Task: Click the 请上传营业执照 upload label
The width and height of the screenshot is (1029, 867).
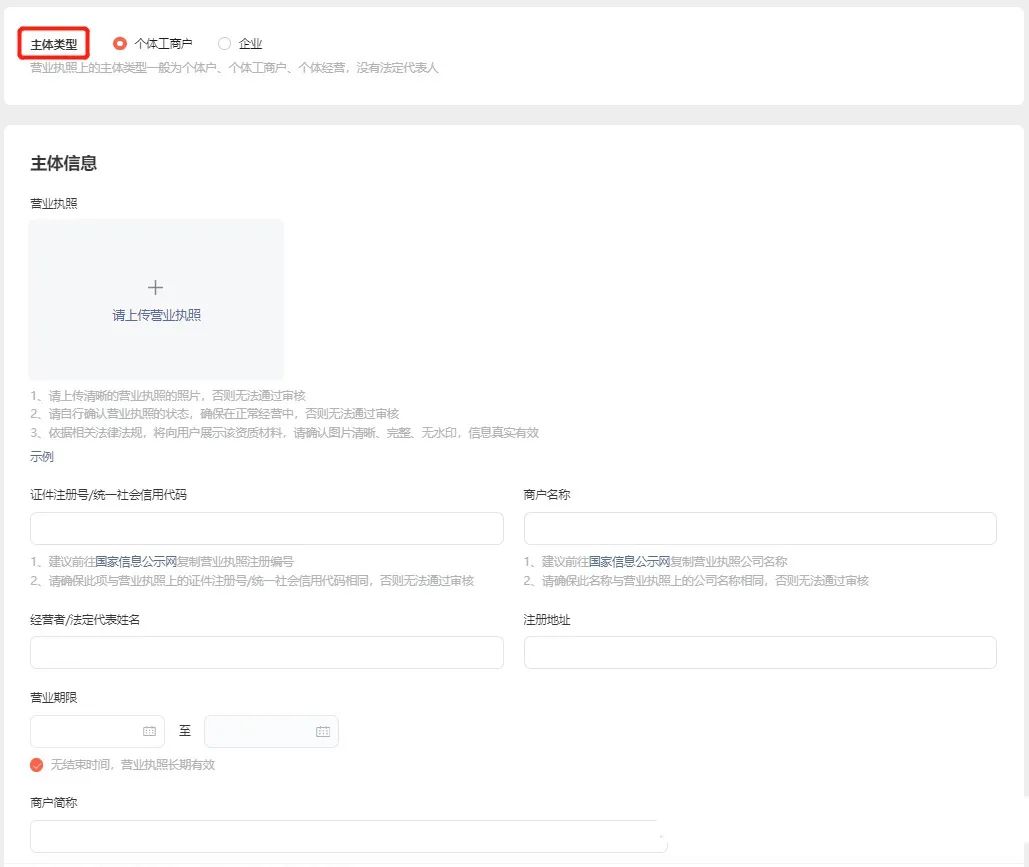Action: 156,315
